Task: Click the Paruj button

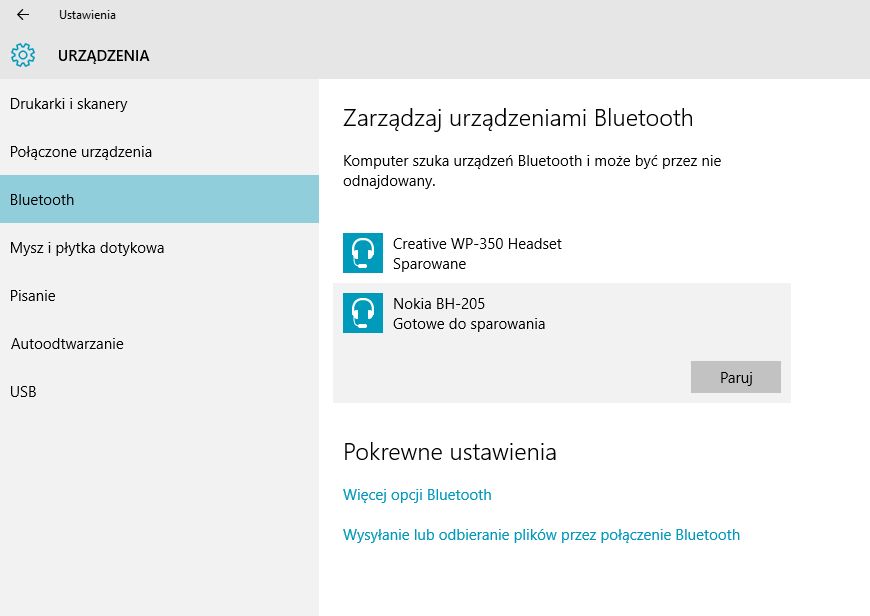Action: click(736, 377)
